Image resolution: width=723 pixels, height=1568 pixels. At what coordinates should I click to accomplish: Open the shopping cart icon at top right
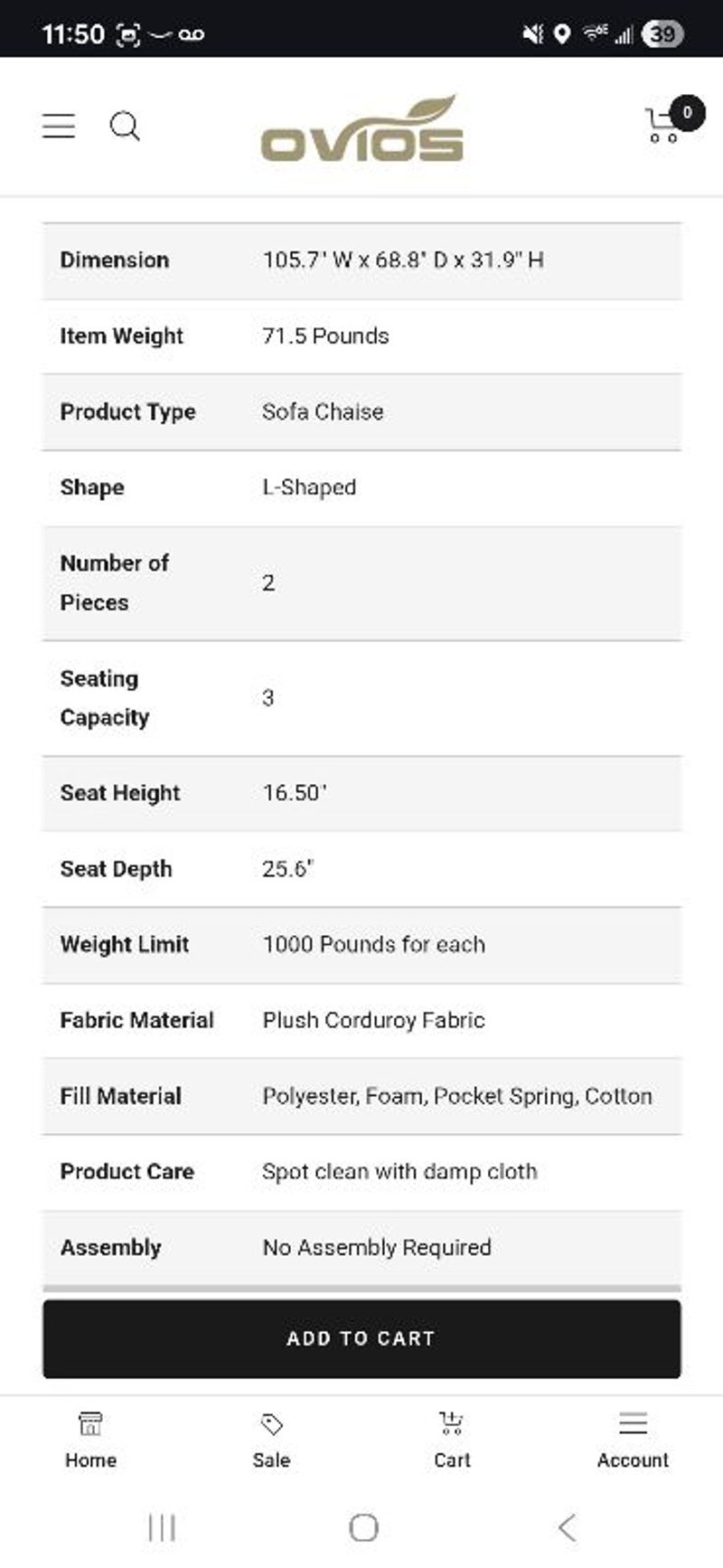pyautogui.click(x=662, y=128)
